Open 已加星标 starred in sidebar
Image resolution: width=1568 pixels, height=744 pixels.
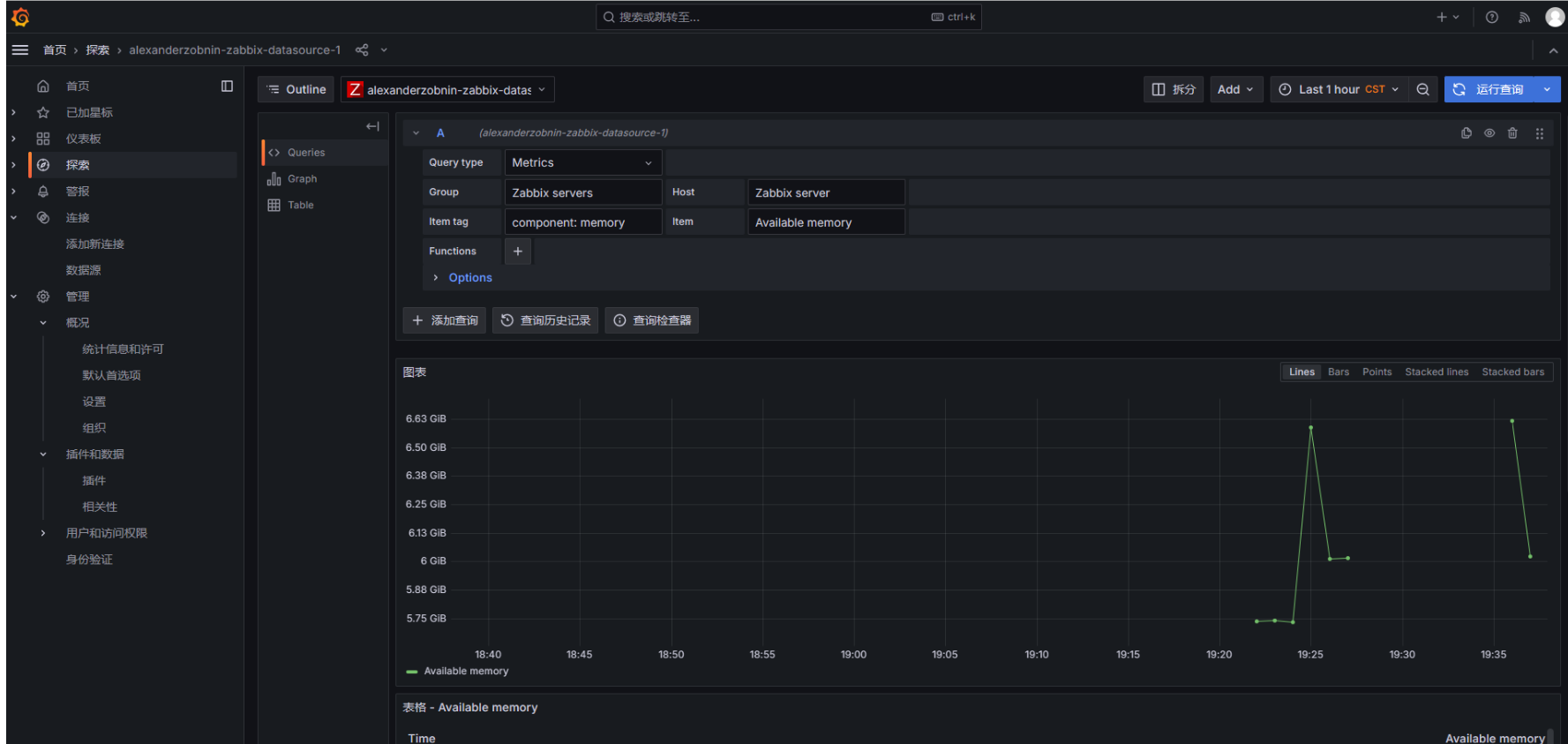pyautogui.click(x=89, y=112)
